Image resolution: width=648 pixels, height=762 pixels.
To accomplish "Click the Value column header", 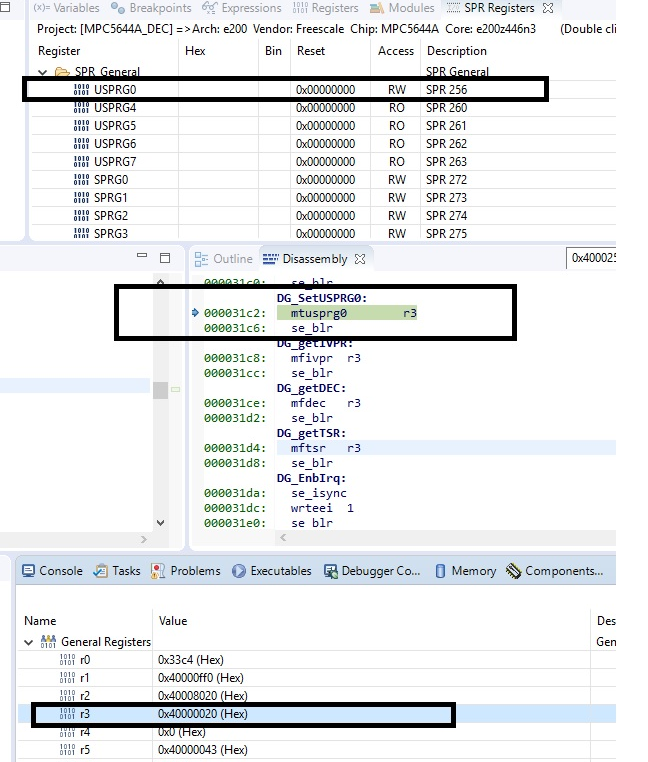I will click(x=173, y=621).
